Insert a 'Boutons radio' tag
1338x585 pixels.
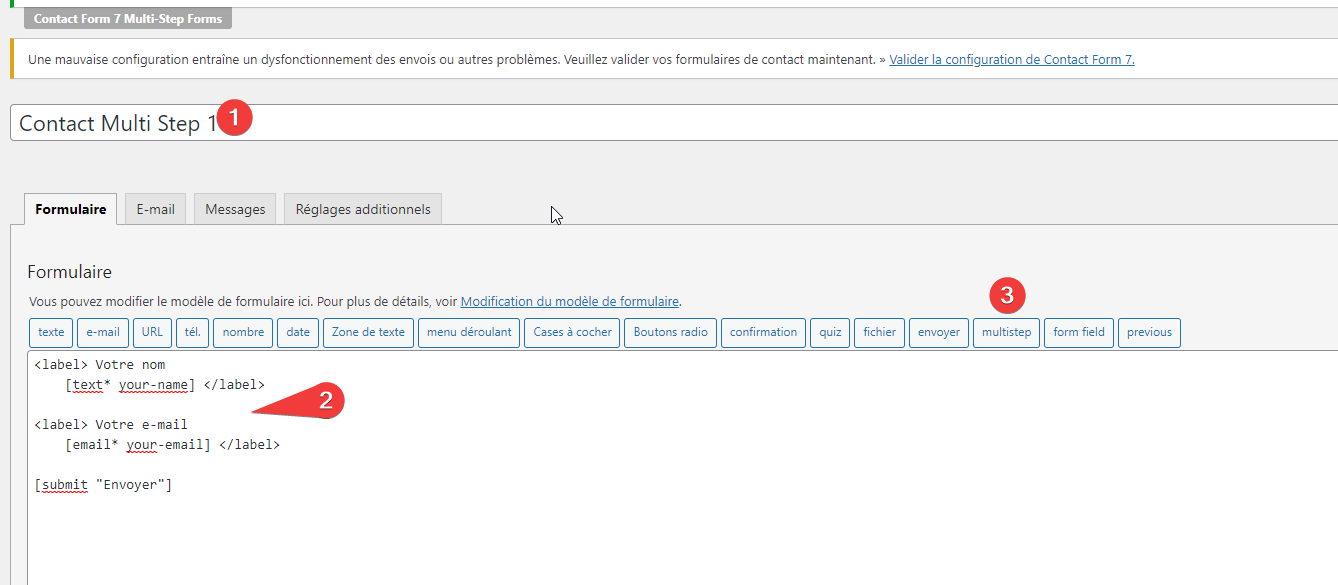tap(670, 332)
